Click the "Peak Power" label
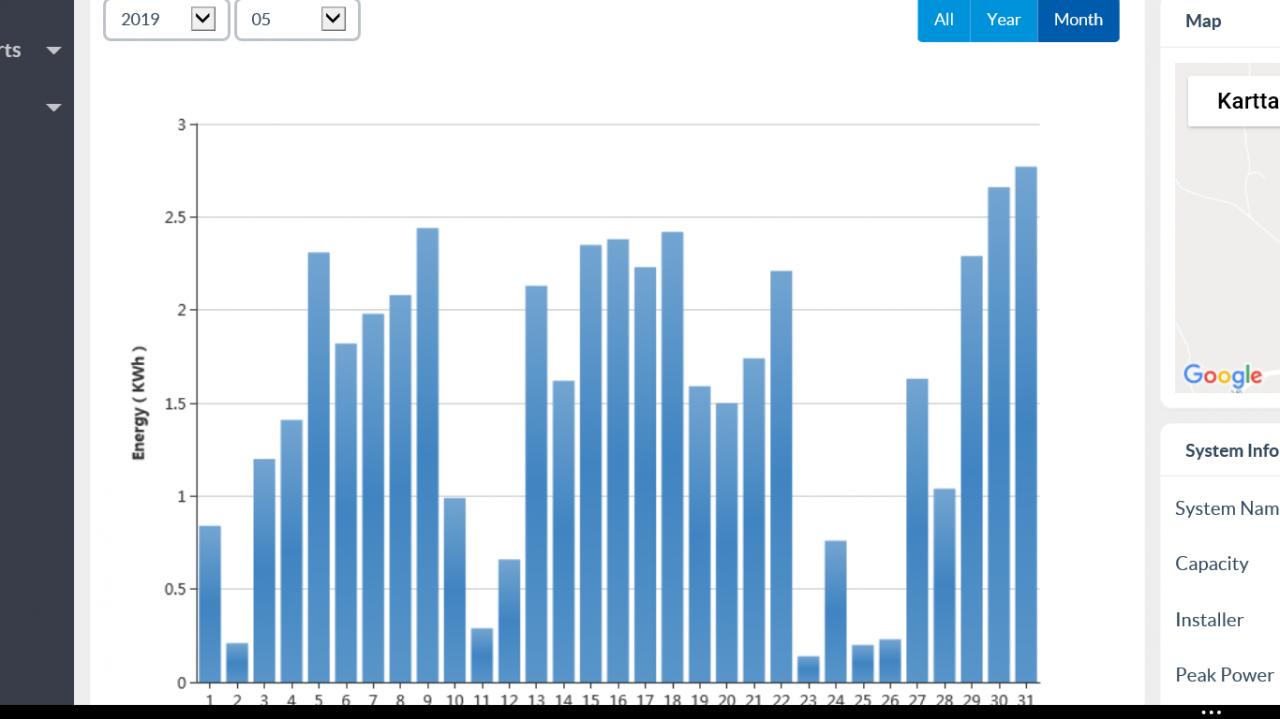 click(x=1225, y=675)
